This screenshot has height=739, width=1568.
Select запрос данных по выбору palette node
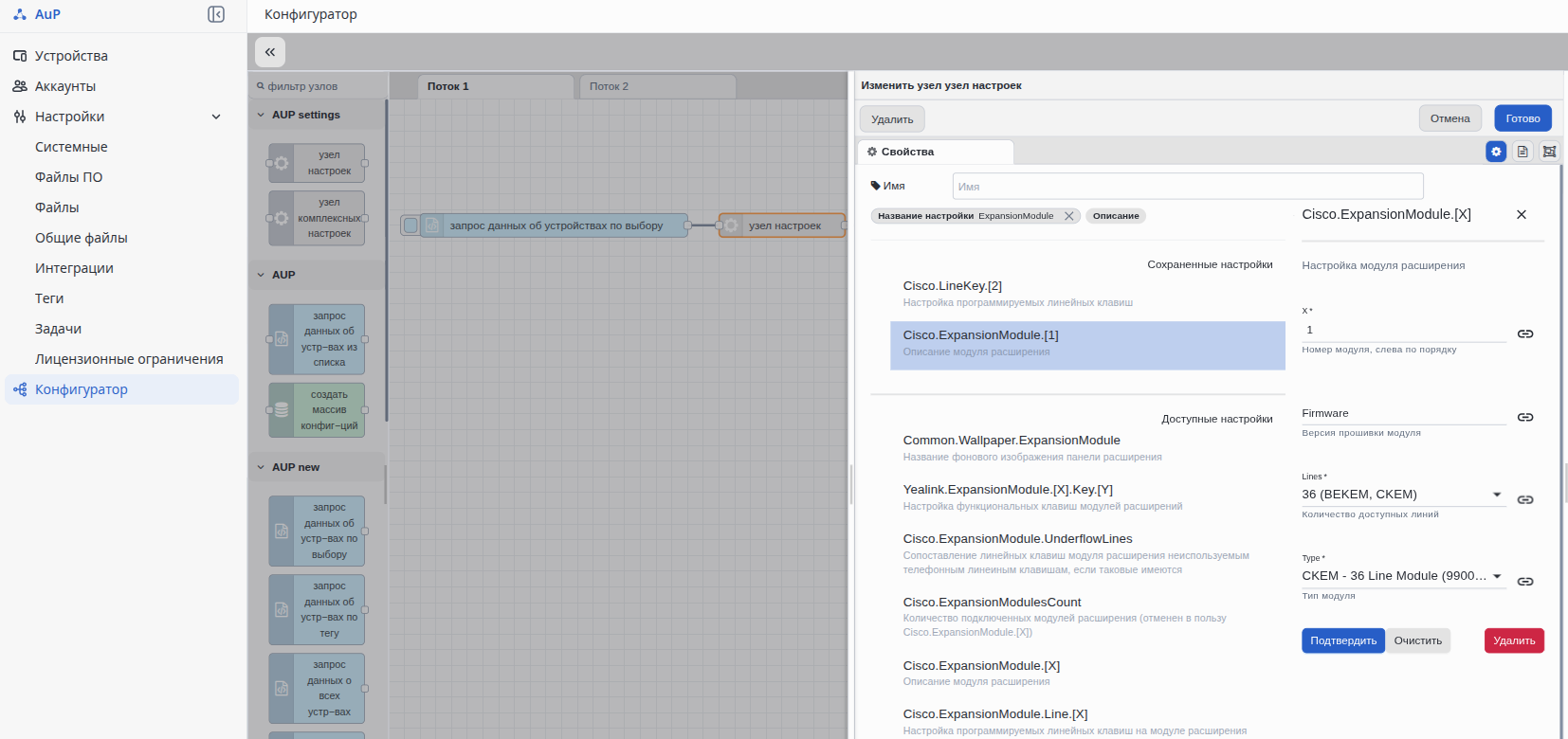point(317,531)
